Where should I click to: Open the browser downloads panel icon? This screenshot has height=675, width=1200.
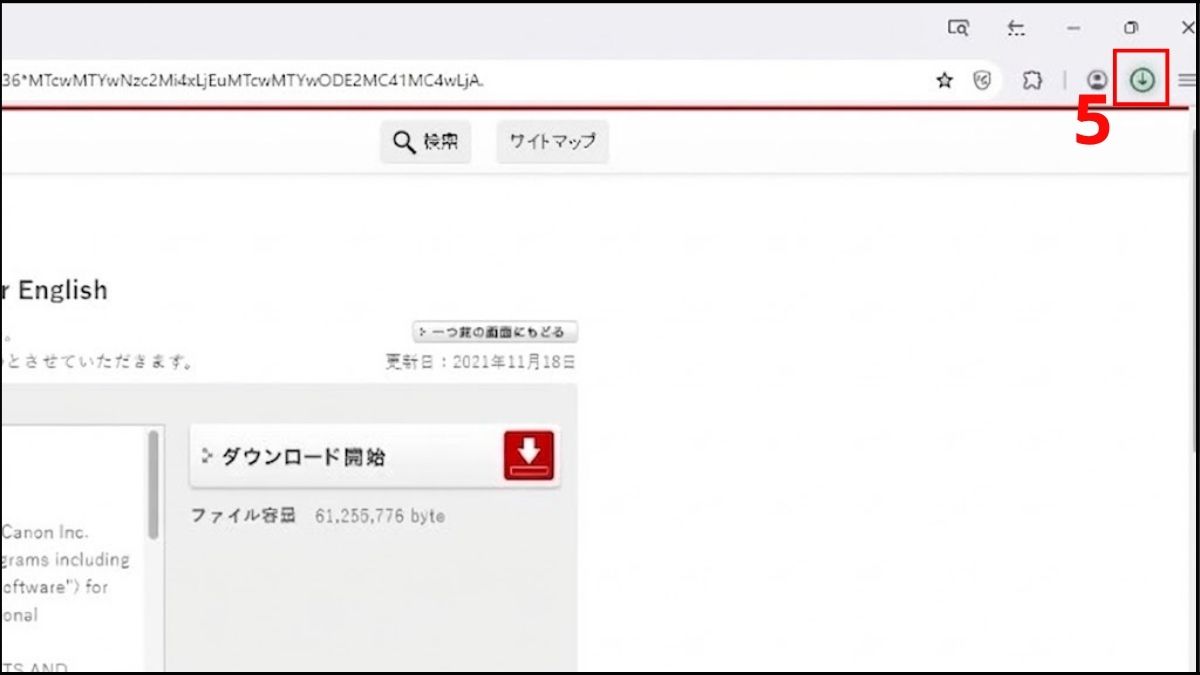(1142, 80)
